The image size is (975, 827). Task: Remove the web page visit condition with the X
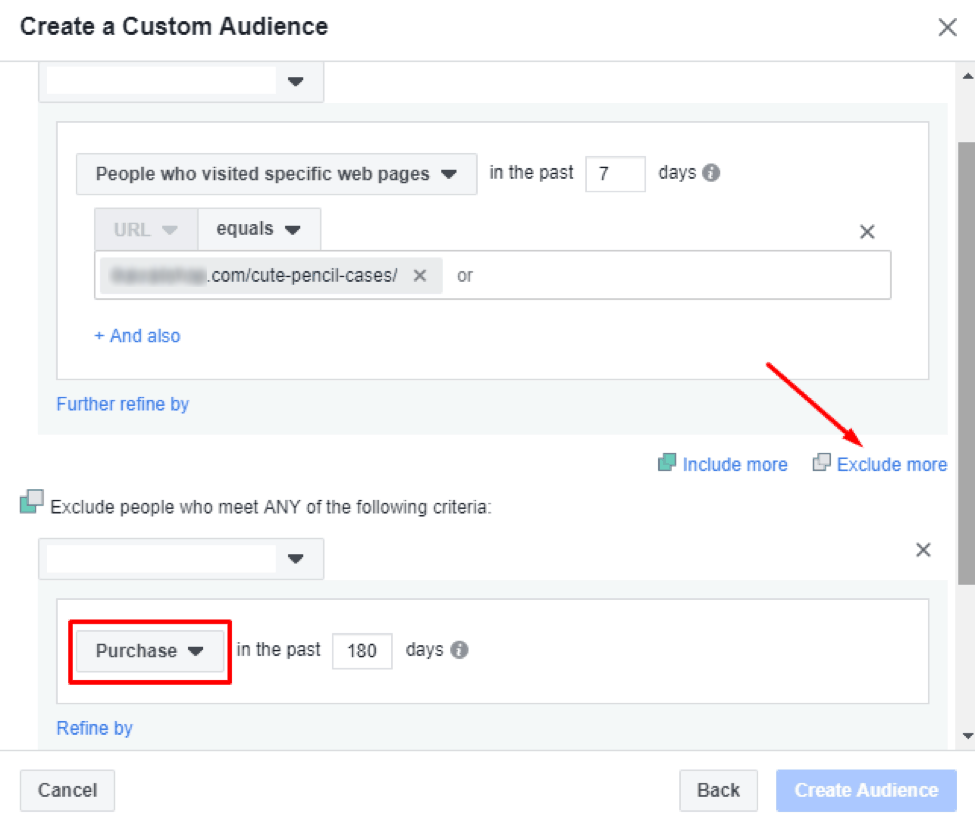[x=866, y=231]
